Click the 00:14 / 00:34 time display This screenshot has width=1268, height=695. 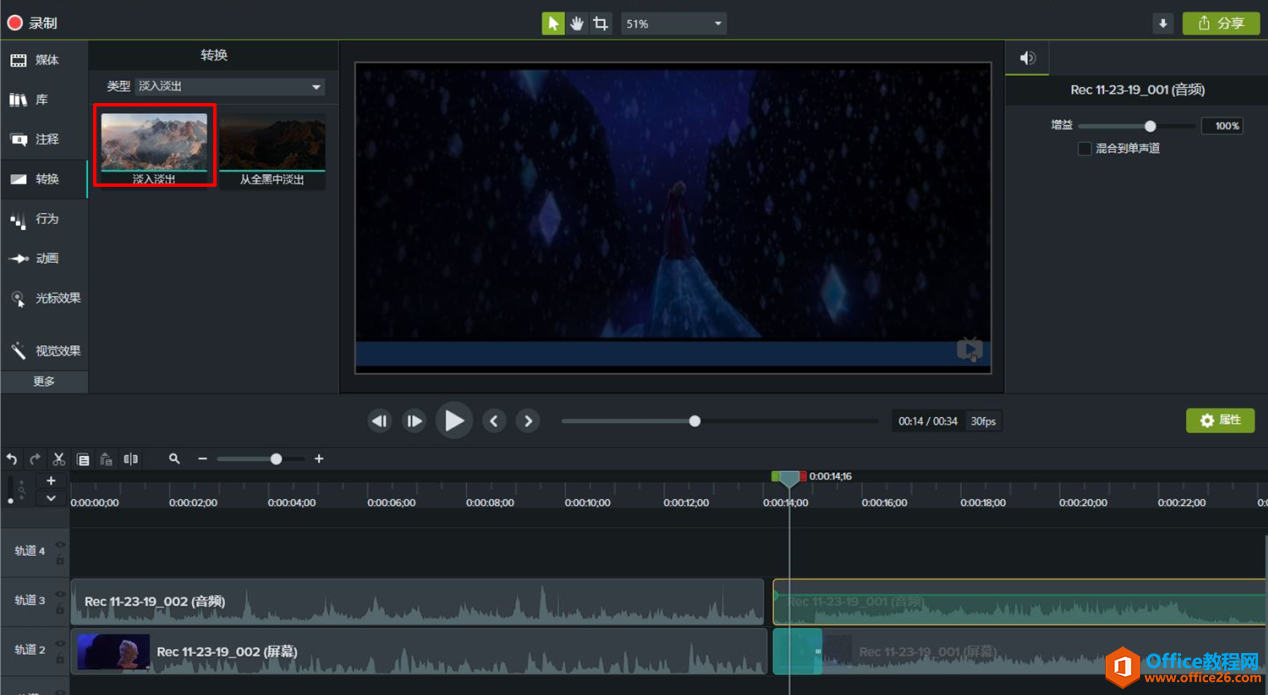(928, 421)
